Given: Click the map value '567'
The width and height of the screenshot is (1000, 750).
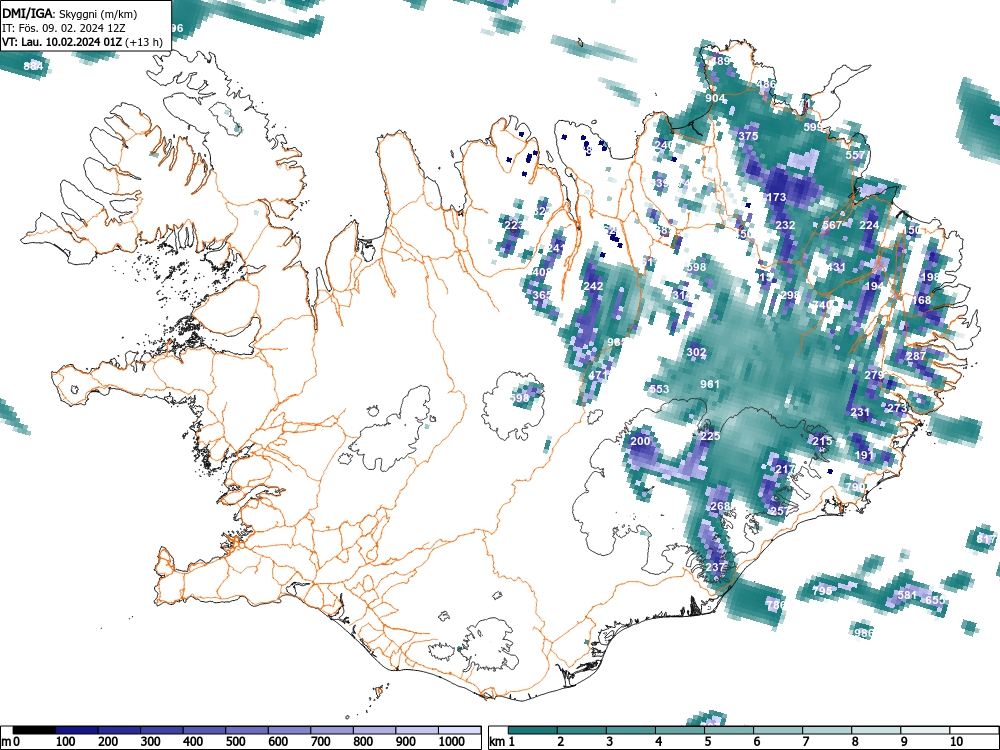Looking at the screenshot, I should [832, 225].
